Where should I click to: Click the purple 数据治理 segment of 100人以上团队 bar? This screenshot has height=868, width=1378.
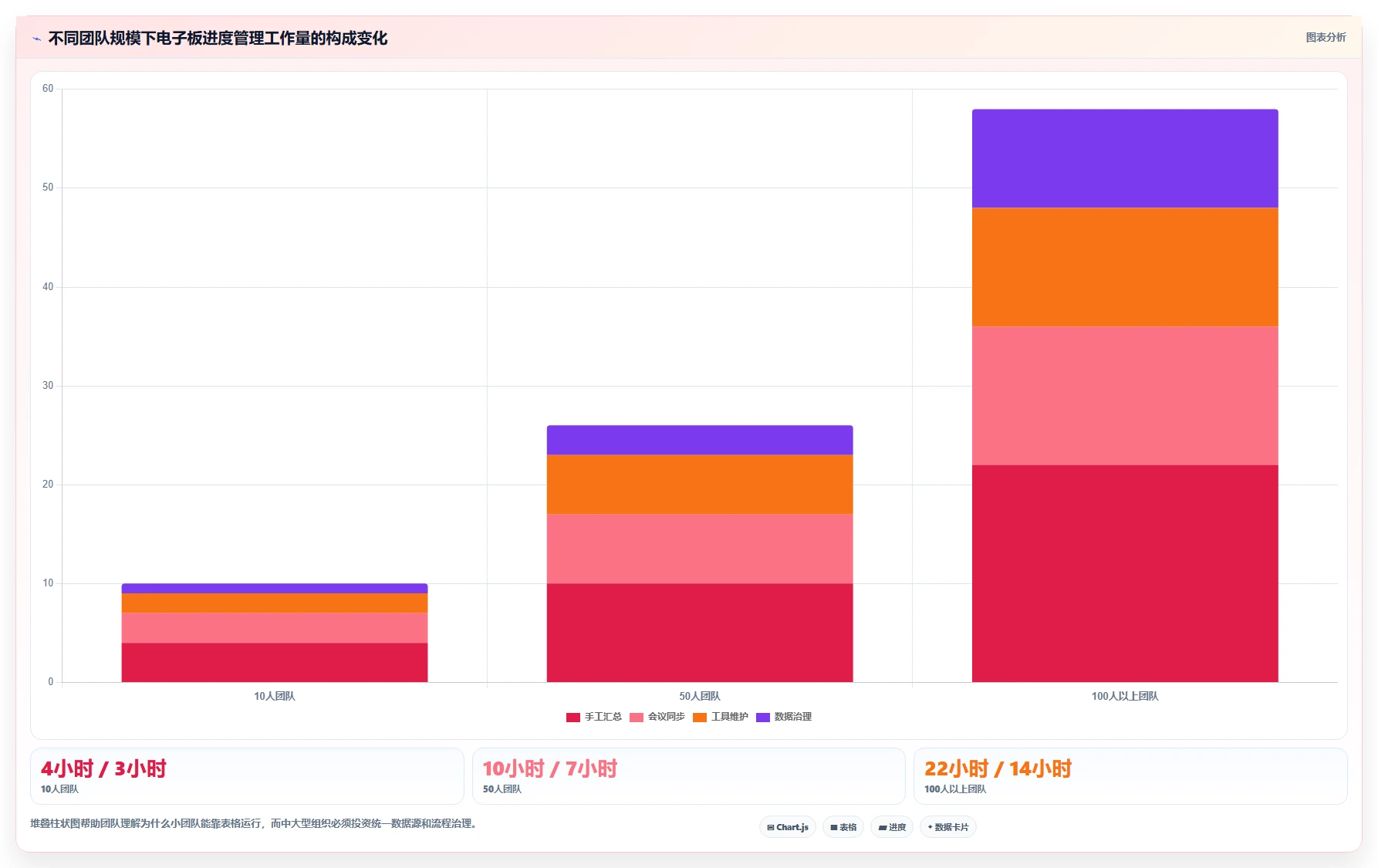[1125, 158]
